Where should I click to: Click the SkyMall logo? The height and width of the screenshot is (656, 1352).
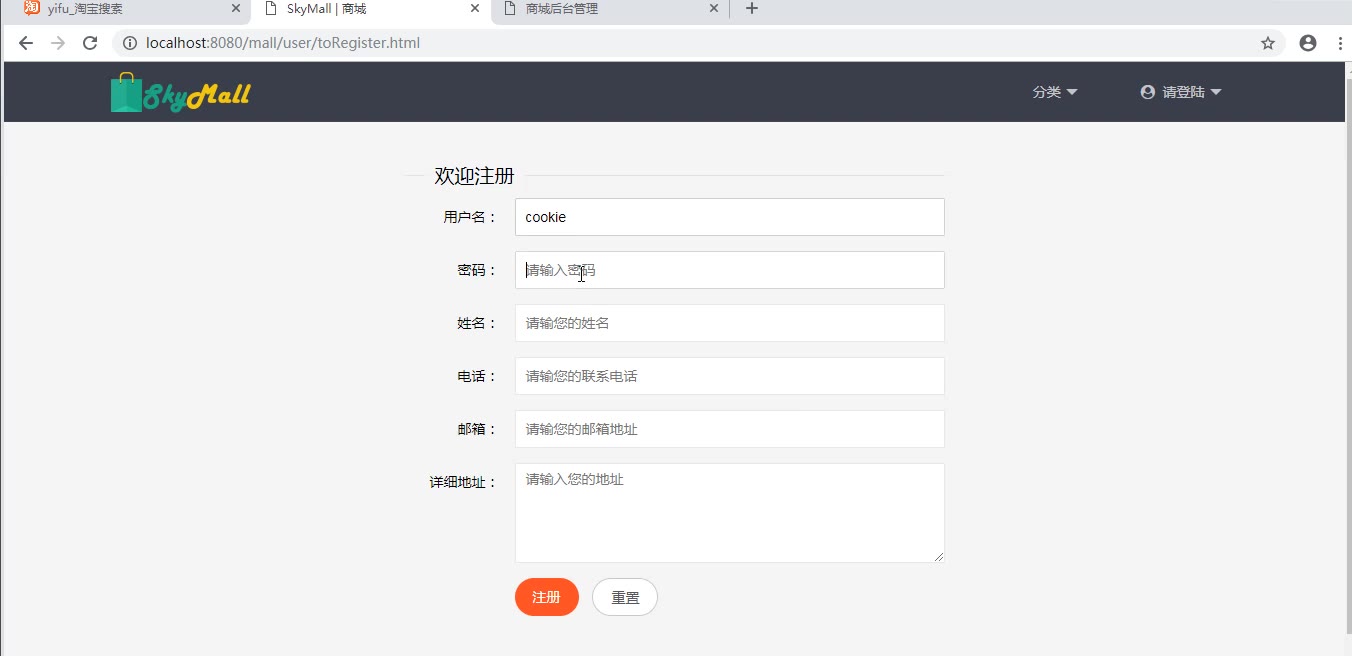tap(180, 93)
